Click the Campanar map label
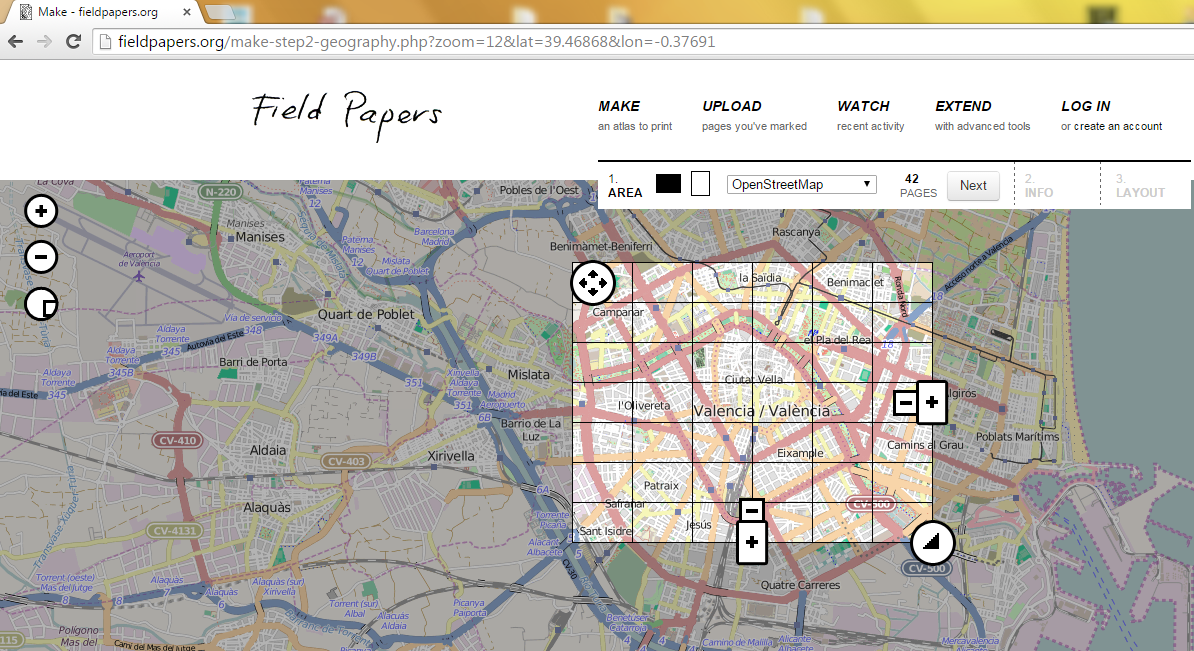 click(618, 312)
